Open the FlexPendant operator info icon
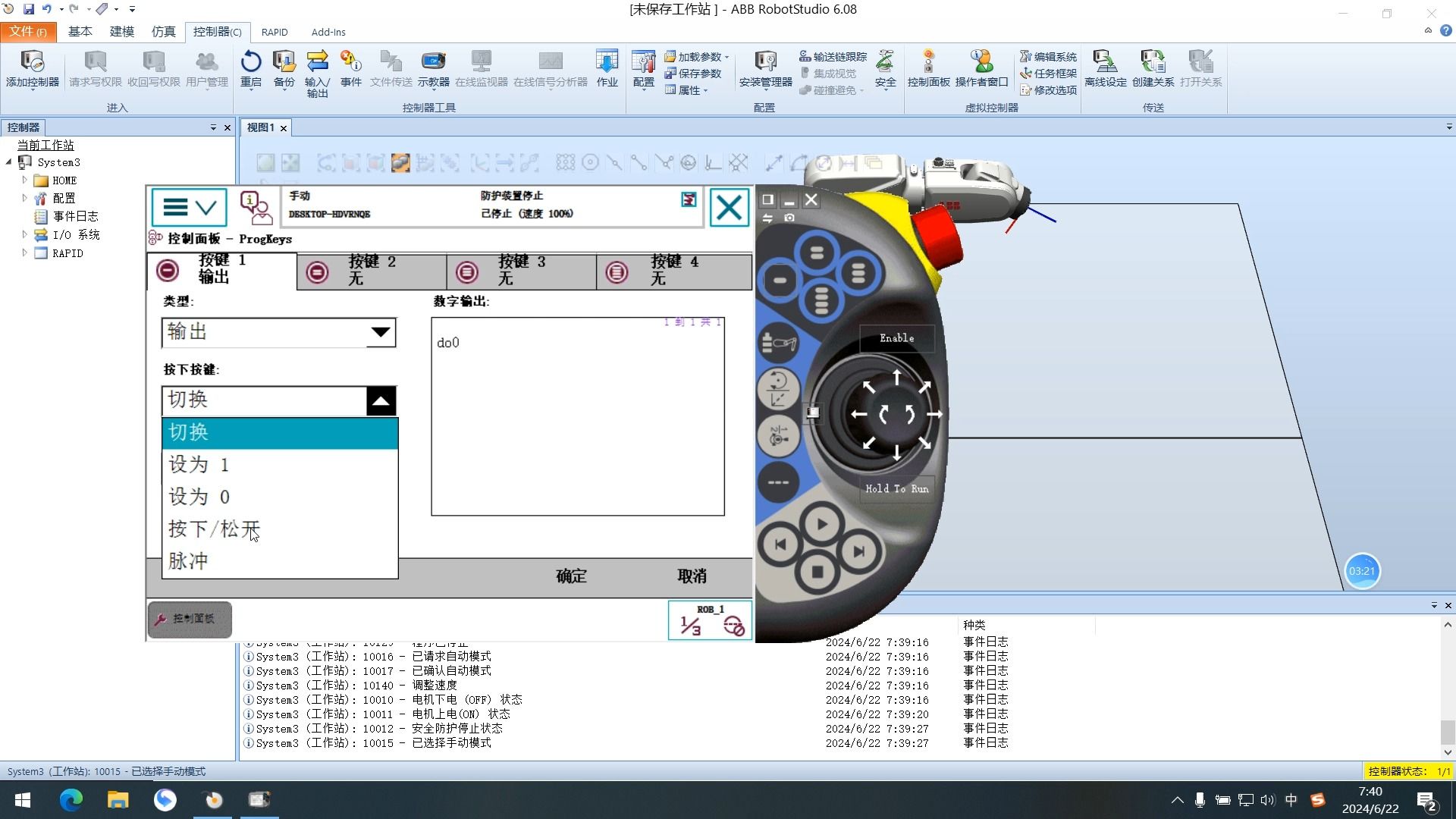This screenshot has width=1456, height=819. [256, 207]
